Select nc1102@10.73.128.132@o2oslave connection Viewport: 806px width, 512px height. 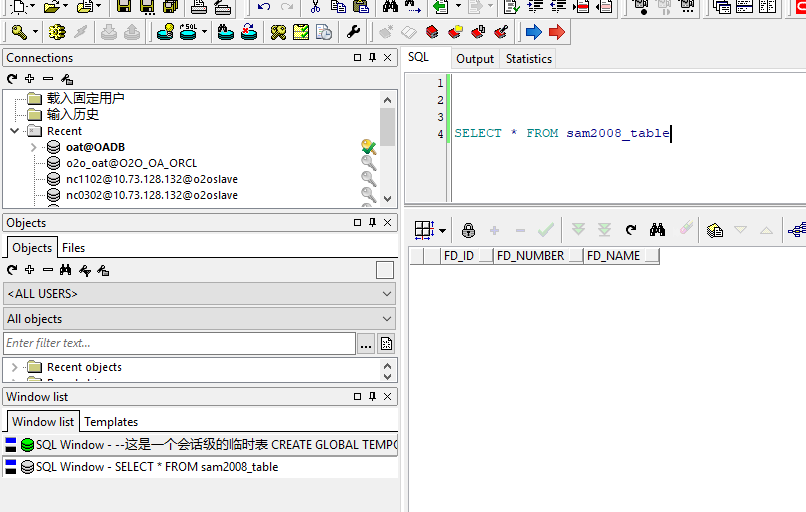tap(152, 179)
